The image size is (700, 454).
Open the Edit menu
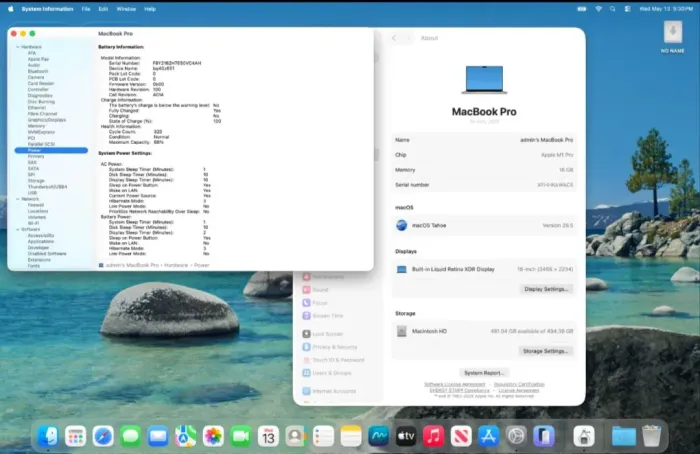click(x=103, y=8)
